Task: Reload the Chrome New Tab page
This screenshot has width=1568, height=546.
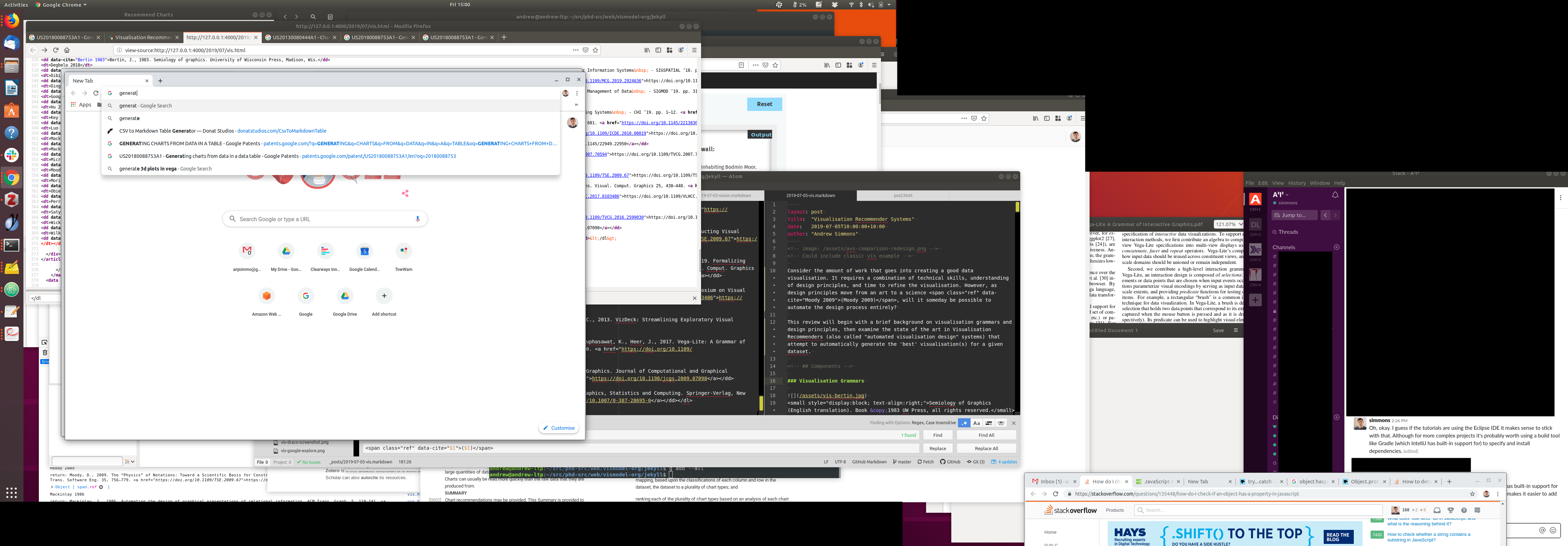Action: tap(96, 93)
